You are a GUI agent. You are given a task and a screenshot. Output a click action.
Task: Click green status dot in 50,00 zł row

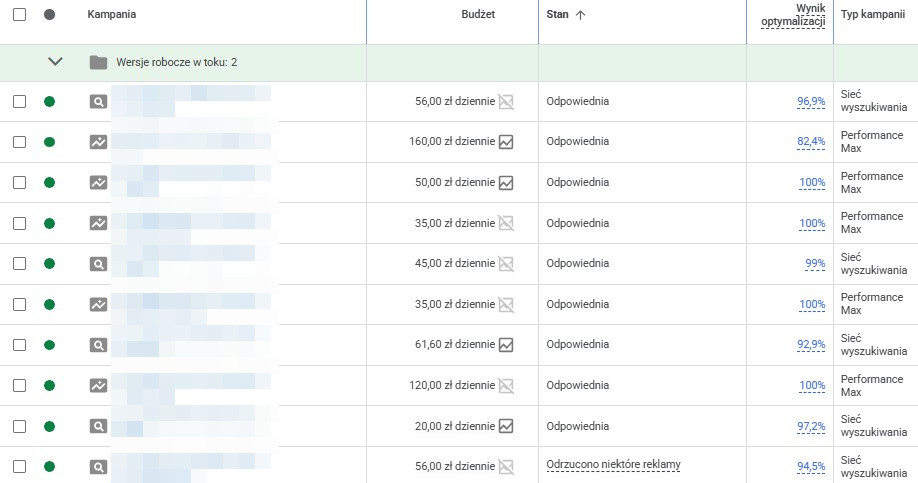tap(50, 183)
